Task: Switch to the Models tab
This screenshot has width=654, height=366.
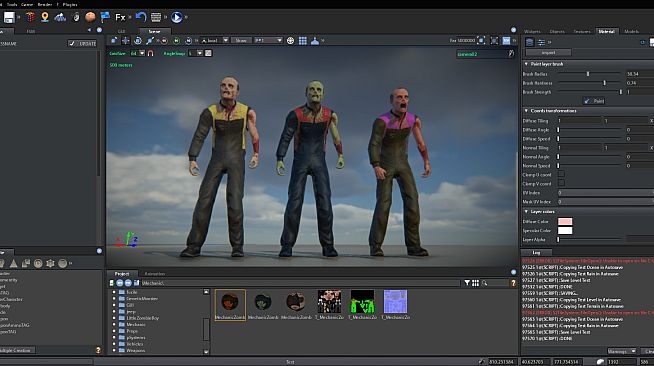Action: (x=631, y=31)
